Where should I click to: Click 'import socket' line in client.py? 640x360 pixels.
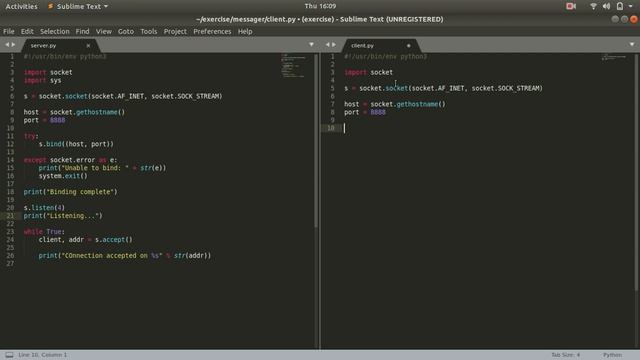[369, 72]
